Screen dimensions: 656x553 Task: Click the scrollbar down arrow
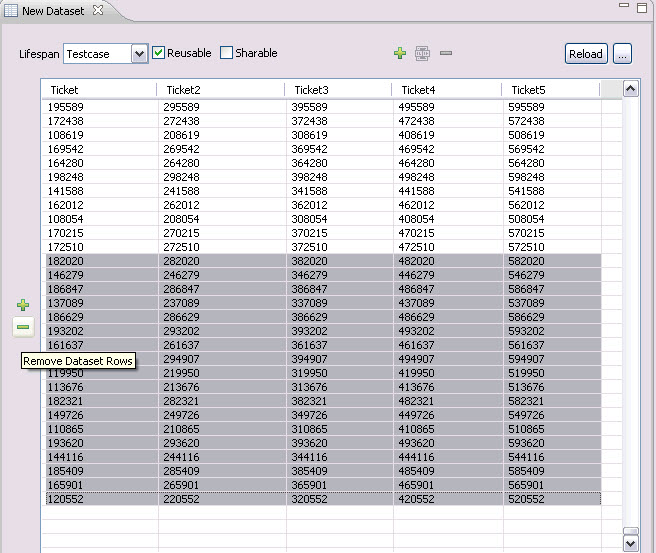(630, 544)
